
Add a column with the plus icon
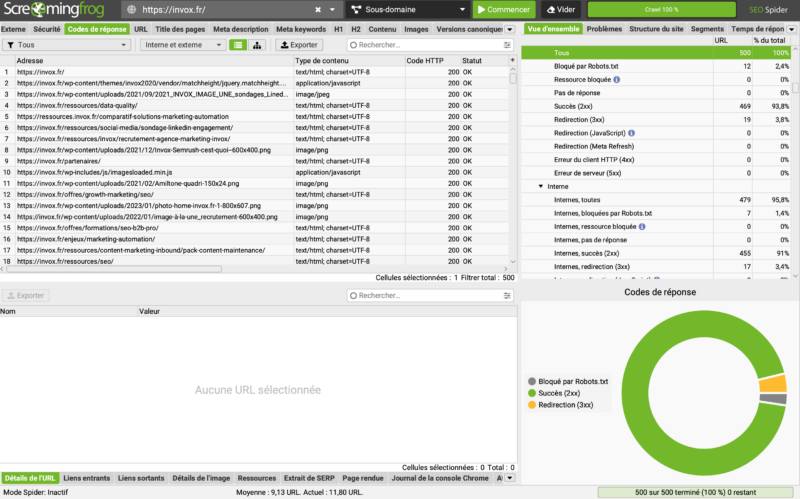(x=512, y=60)
